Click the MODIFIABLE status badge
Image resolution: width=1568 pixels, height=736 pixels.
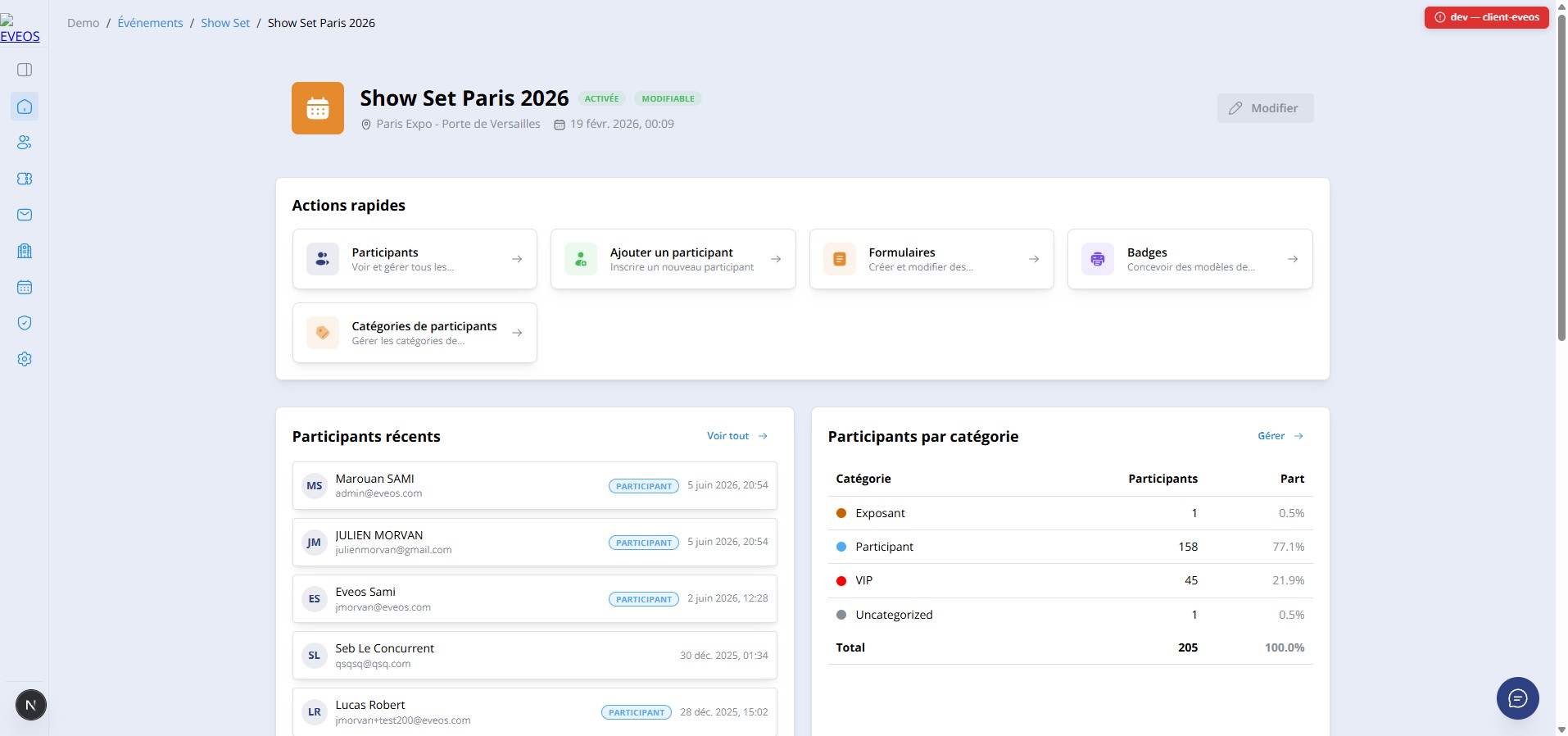click(668, 98)
